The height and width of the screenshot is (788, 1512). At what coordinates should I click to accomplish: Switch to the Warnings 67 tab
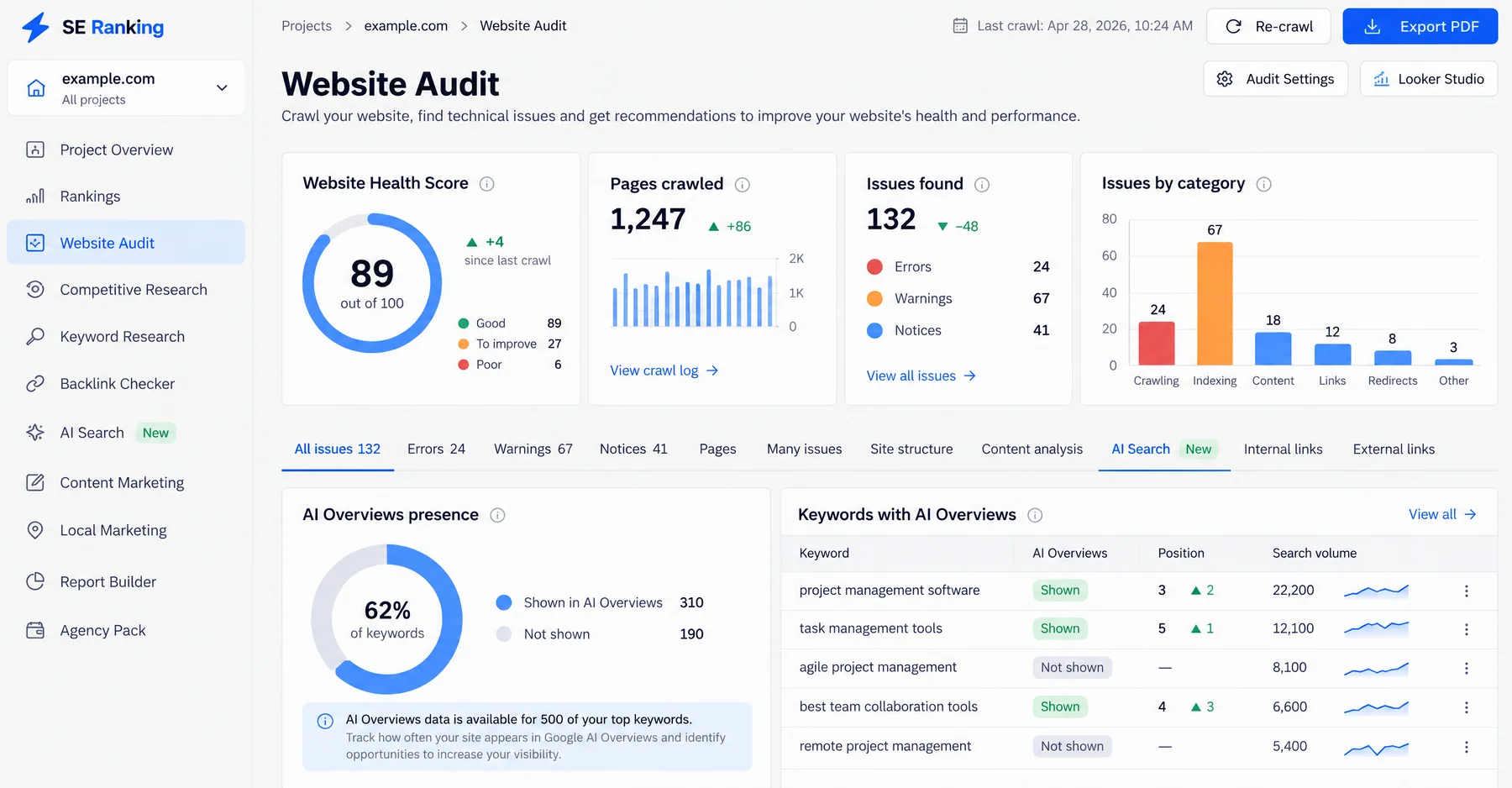(533, 449)
